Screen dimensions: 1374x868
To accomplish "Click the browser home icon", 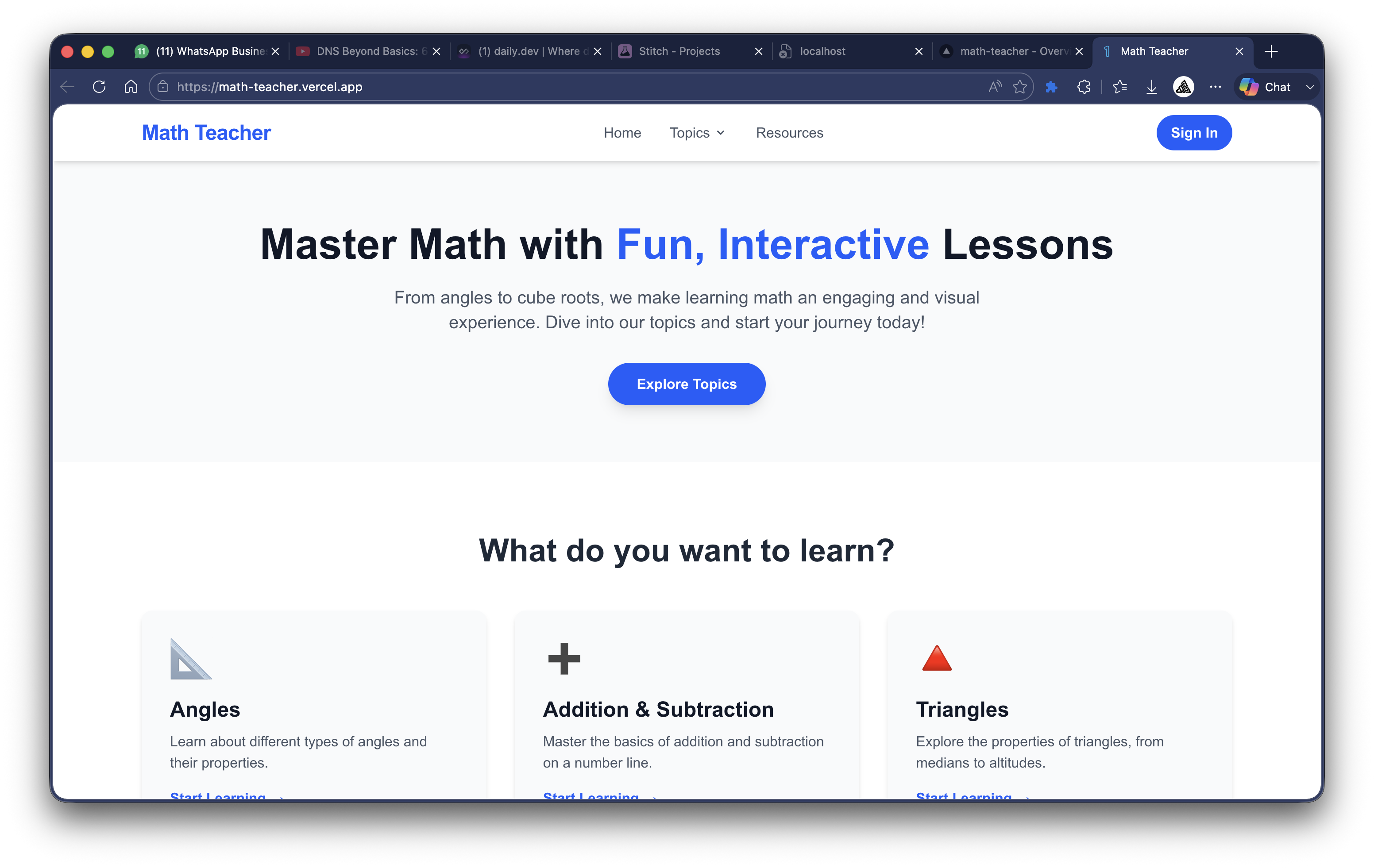I will (131, 87).
